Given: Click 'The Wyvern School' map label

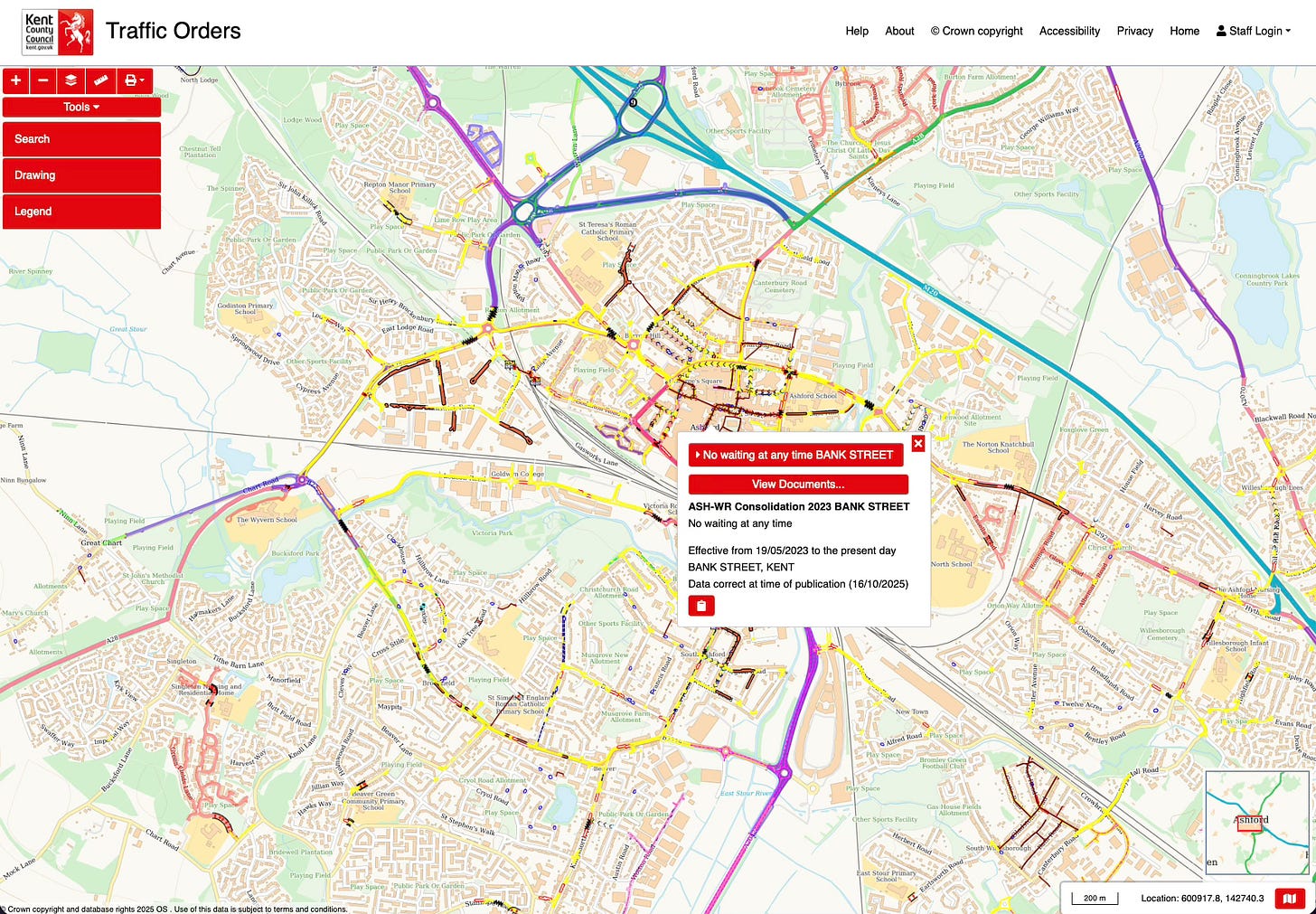Looking at the screenshot, I should click(x=267, y=520).
